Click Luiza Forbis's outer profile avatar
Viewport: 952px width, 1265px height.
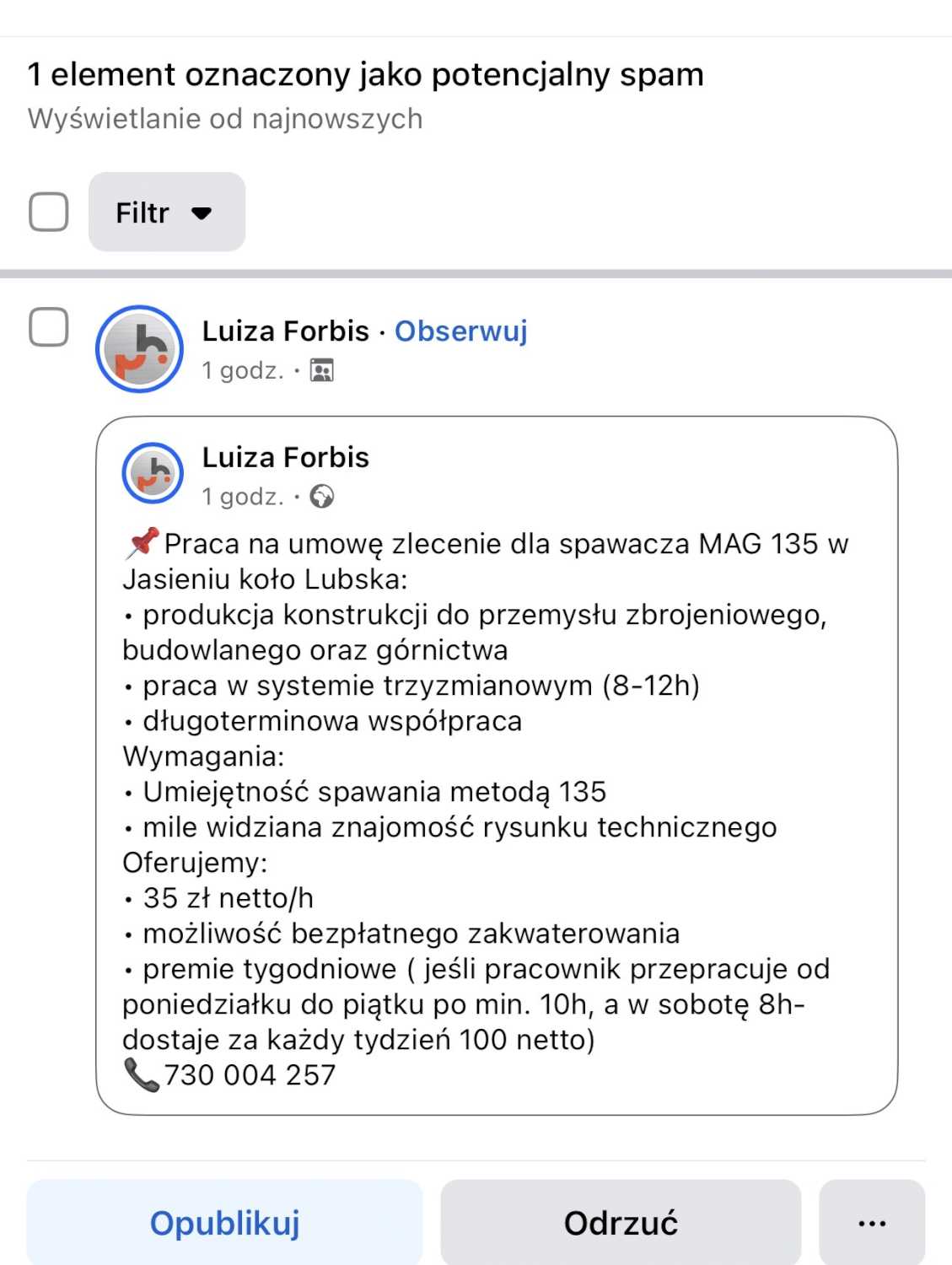140,348
